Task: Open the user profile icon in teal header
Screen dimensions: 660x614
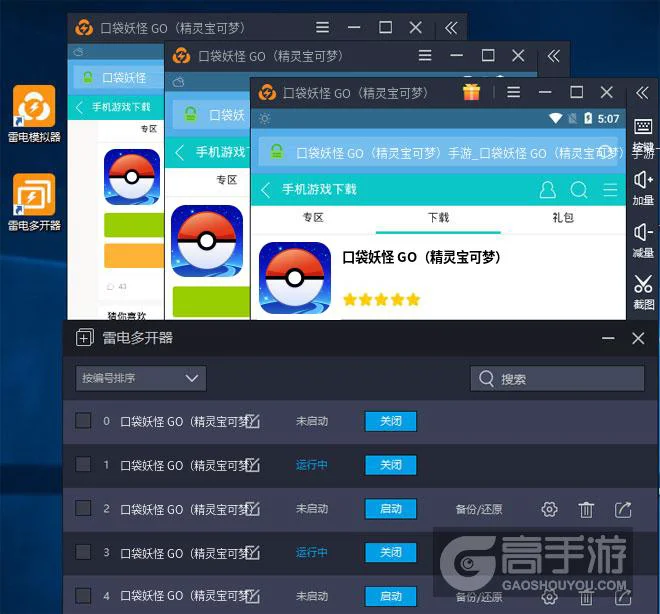Action: tap(548, 190)
